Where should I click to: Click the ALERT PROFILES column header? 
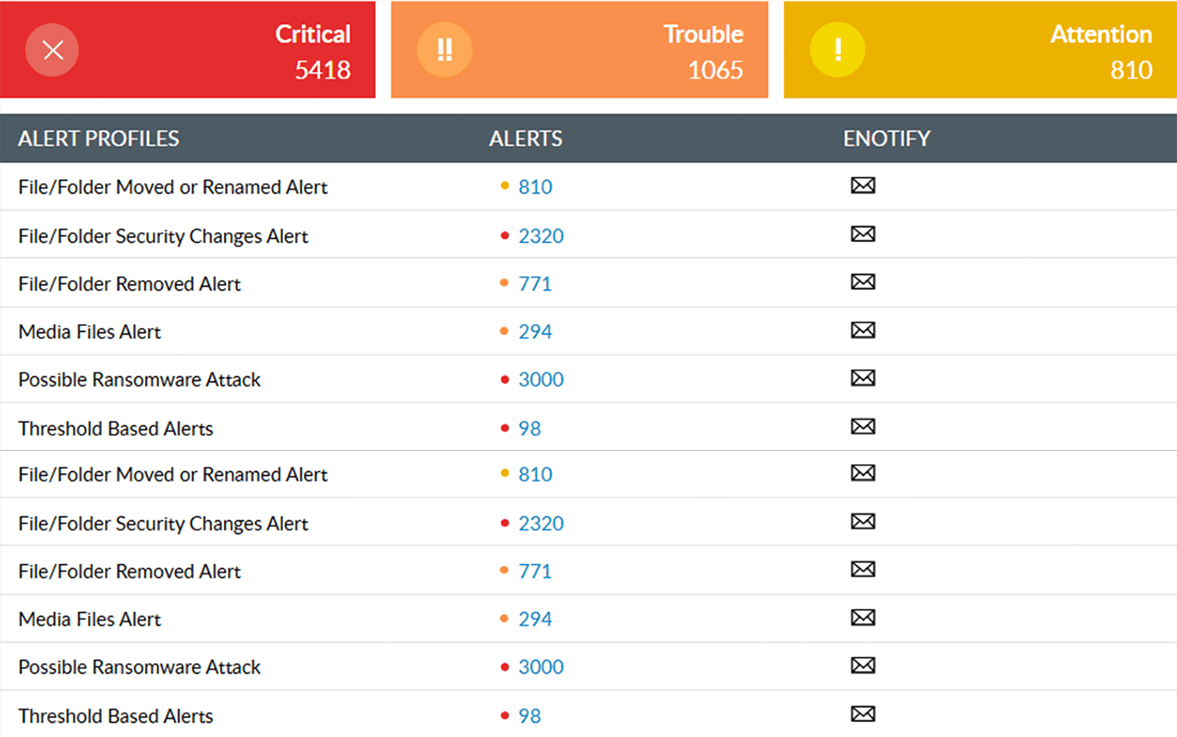(97, 138)
